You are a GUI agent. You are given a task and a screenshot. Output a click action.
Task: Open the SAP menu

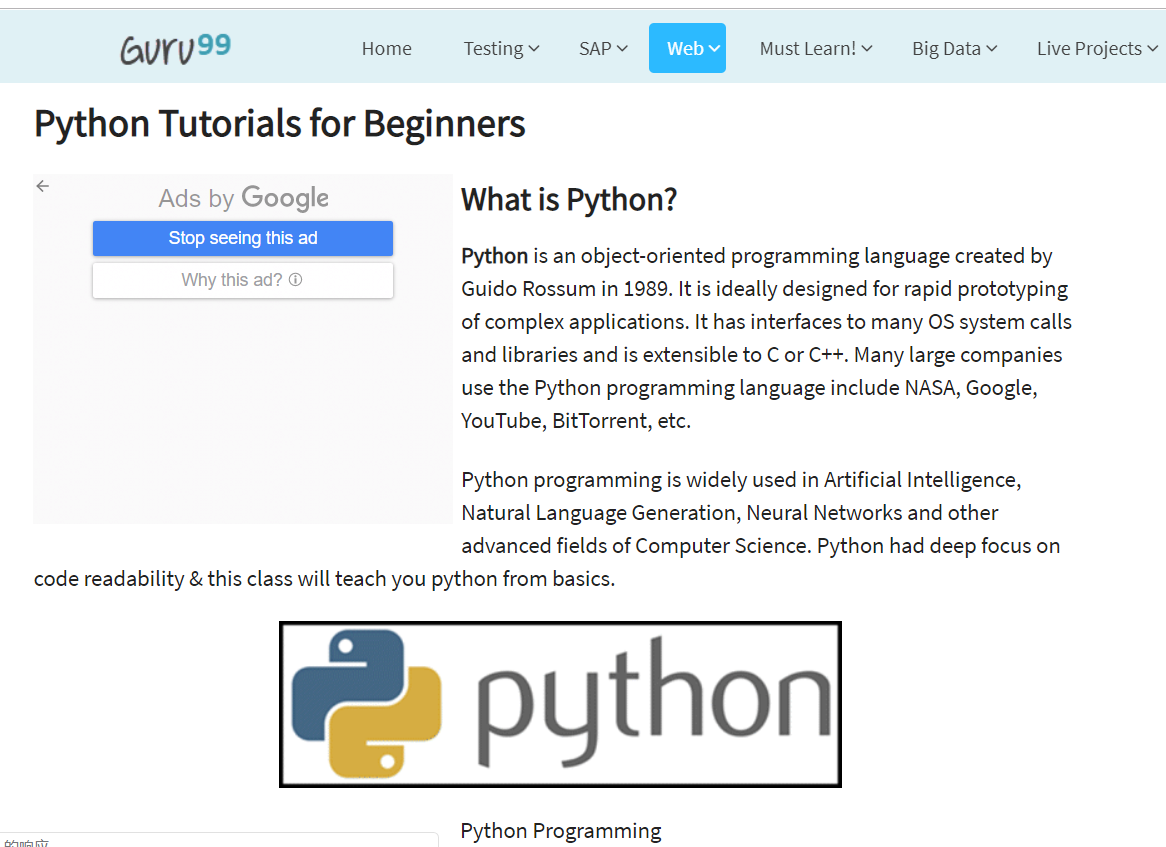(x=603, y=48)
